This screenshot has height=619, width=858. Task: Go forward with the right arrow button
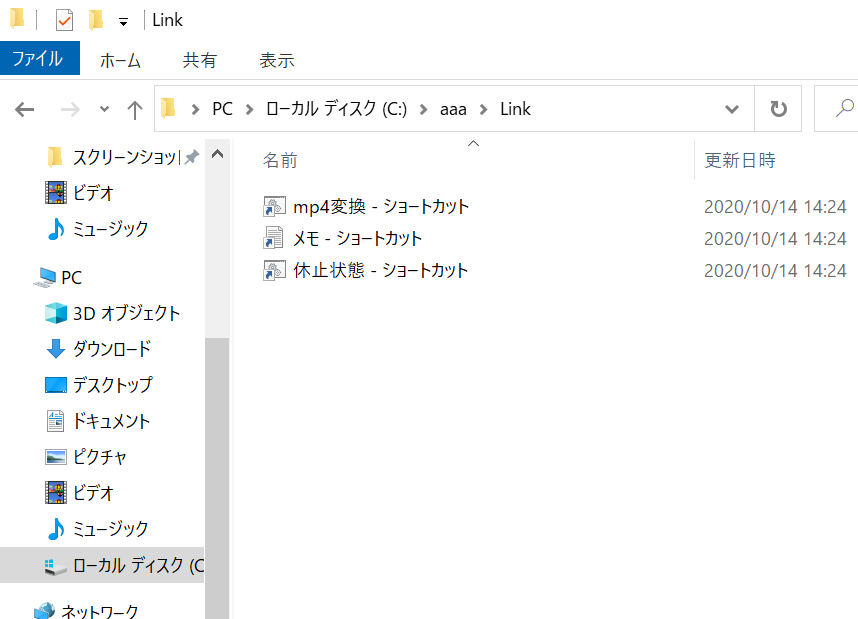[70, 109]
